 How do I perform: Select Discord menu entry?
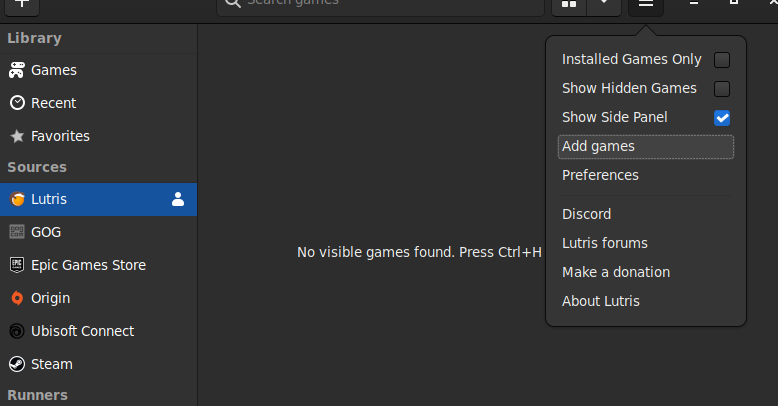point(646,214)
